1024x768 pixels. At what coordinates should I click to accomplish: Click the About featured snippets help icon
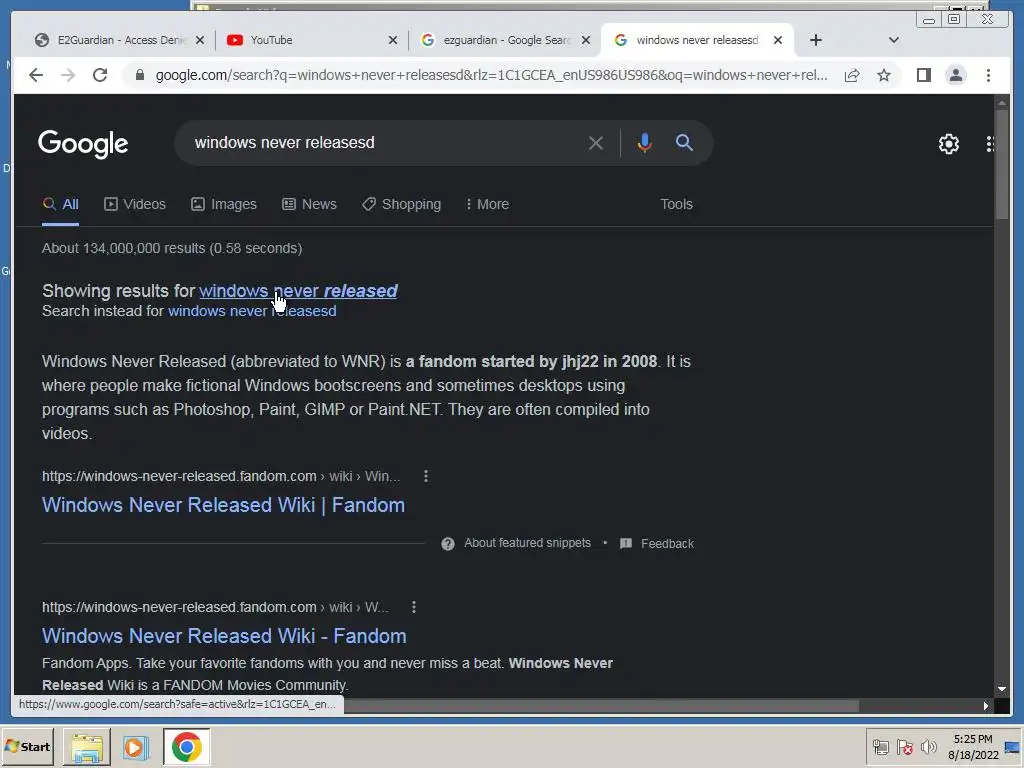coord(447,543)
